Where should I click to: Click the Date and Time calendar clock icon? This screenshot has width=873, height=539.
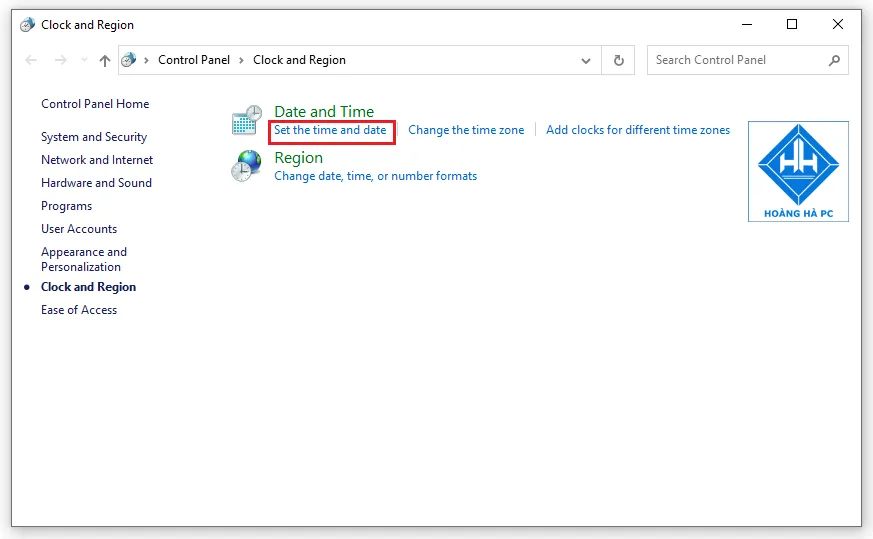tap(246, 120)
